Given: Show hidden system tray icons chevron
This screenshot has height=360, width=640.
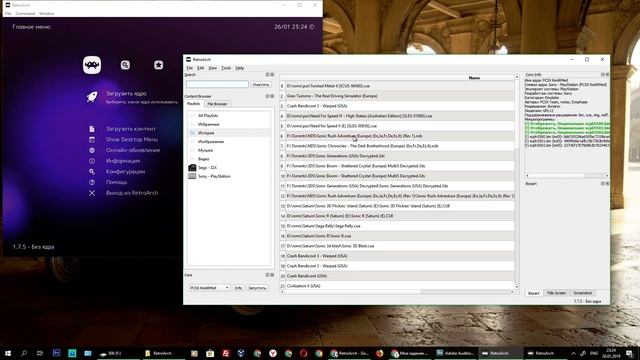Looking at the screenshot, I should click(x=573, y=353).
